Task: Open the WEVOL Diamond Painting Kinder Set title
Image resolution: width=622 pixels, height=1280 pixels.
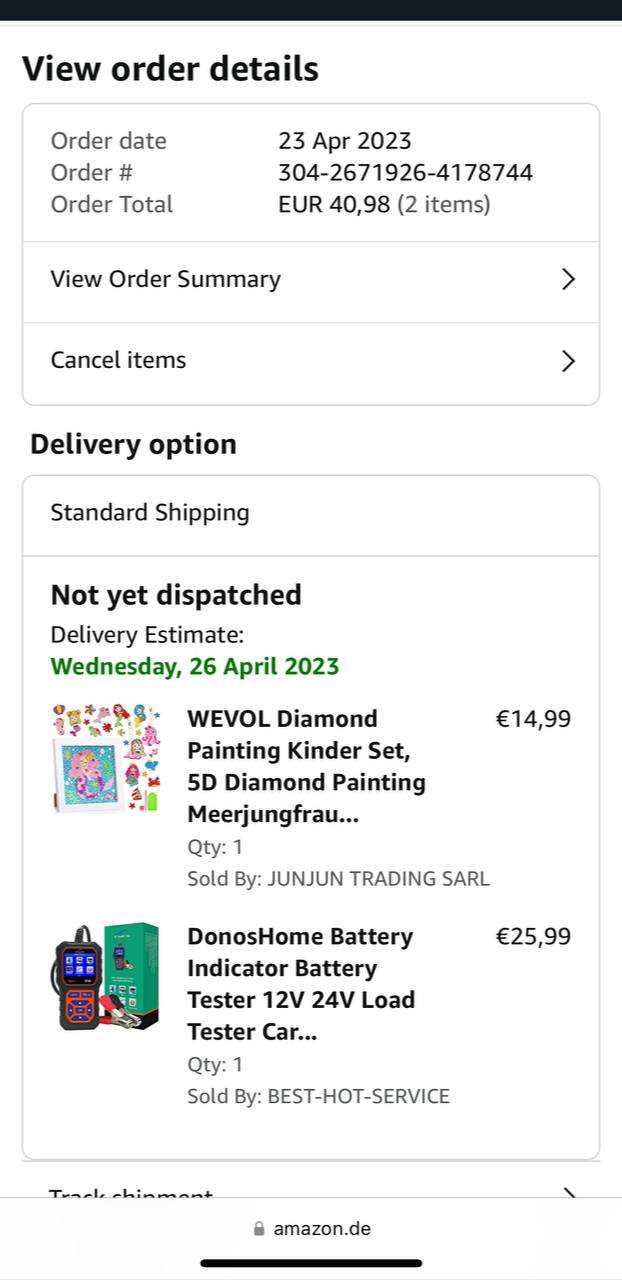Action: click(x=306, y=766)
